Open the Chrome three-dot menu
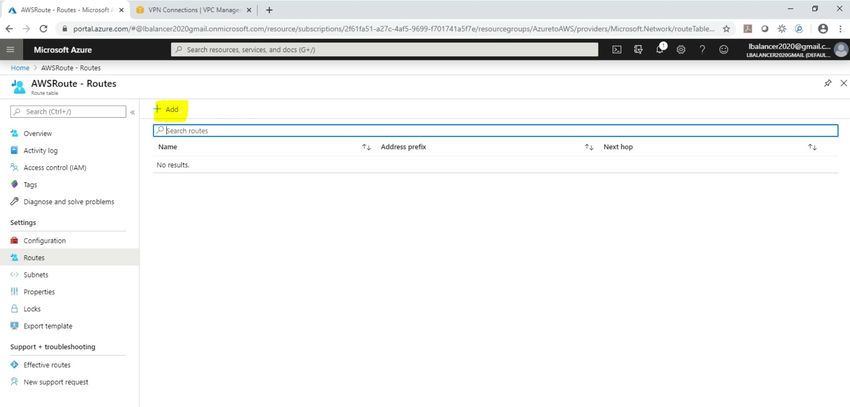This screenshot has width=850, height=407. pos(841,29)
